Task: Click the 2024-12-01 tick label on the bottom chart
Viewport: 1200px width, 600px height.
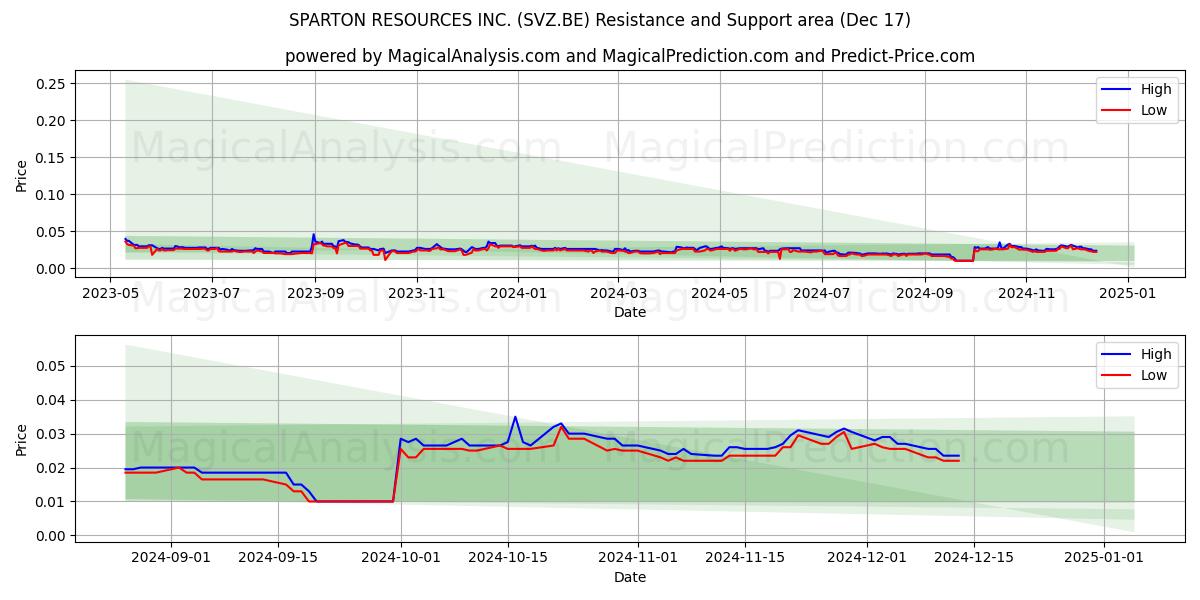Action: coord(867,558)
